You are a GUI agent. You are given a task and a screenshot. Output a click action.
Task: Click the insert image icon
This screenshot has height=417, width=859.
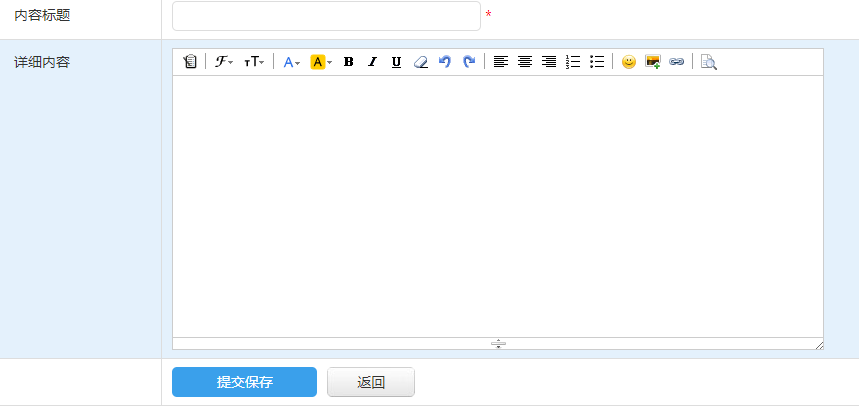point(652,62)
